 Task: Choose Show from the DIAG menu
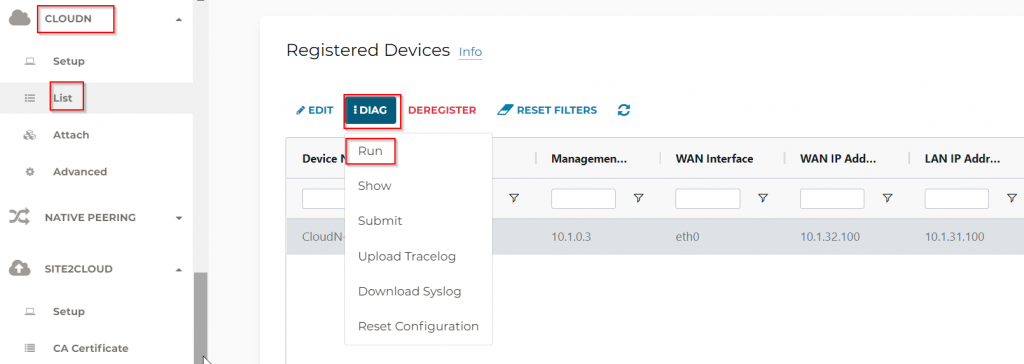tap(375, 186)
